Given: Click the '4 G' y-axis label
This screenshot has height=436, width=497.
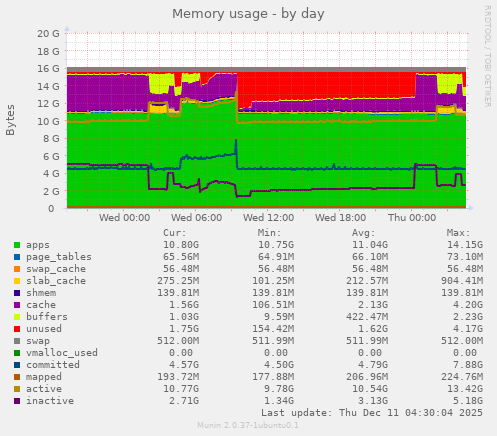Looking at the screenshot, I should tap(51, 174).
